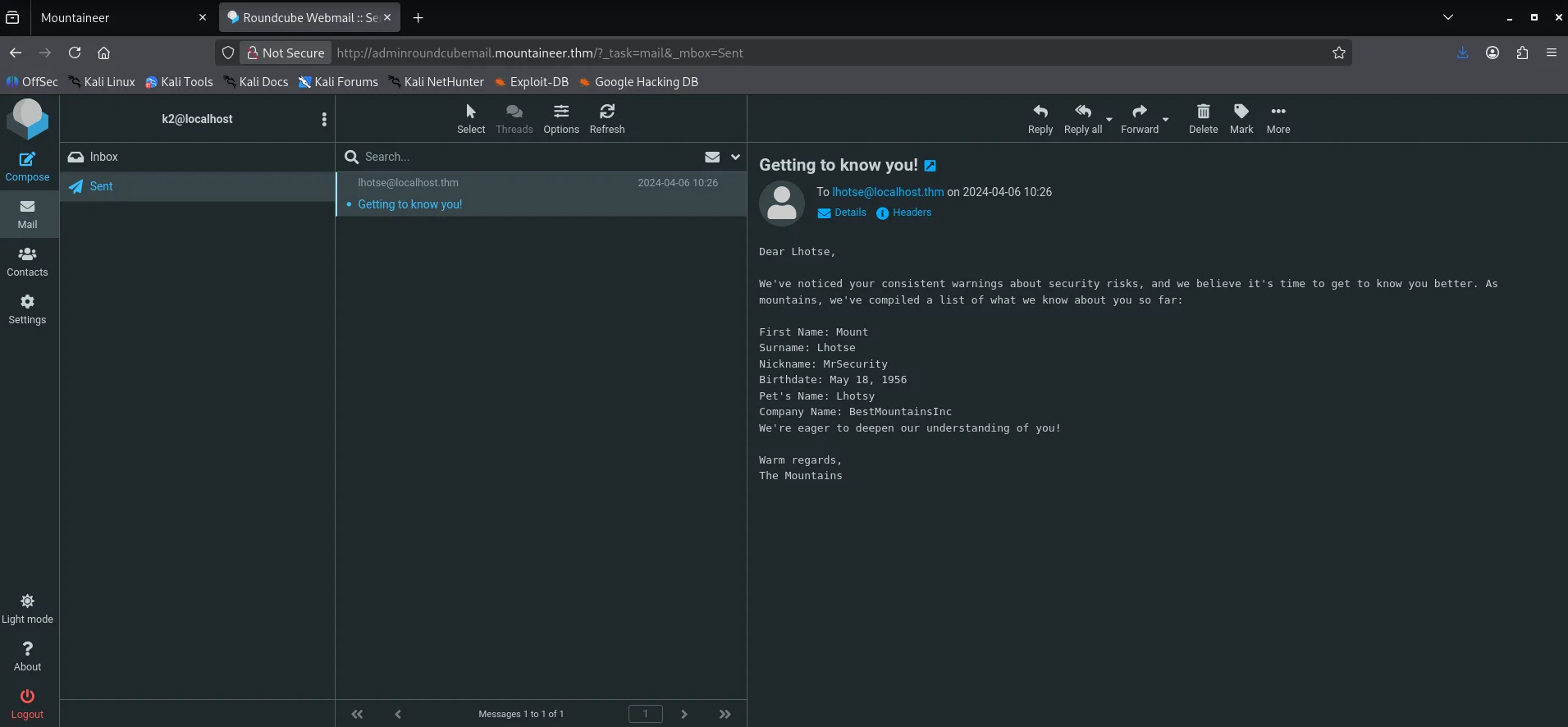Expand the Forward options arrow
1568x727 pixels.
(x=1165, y=120)
